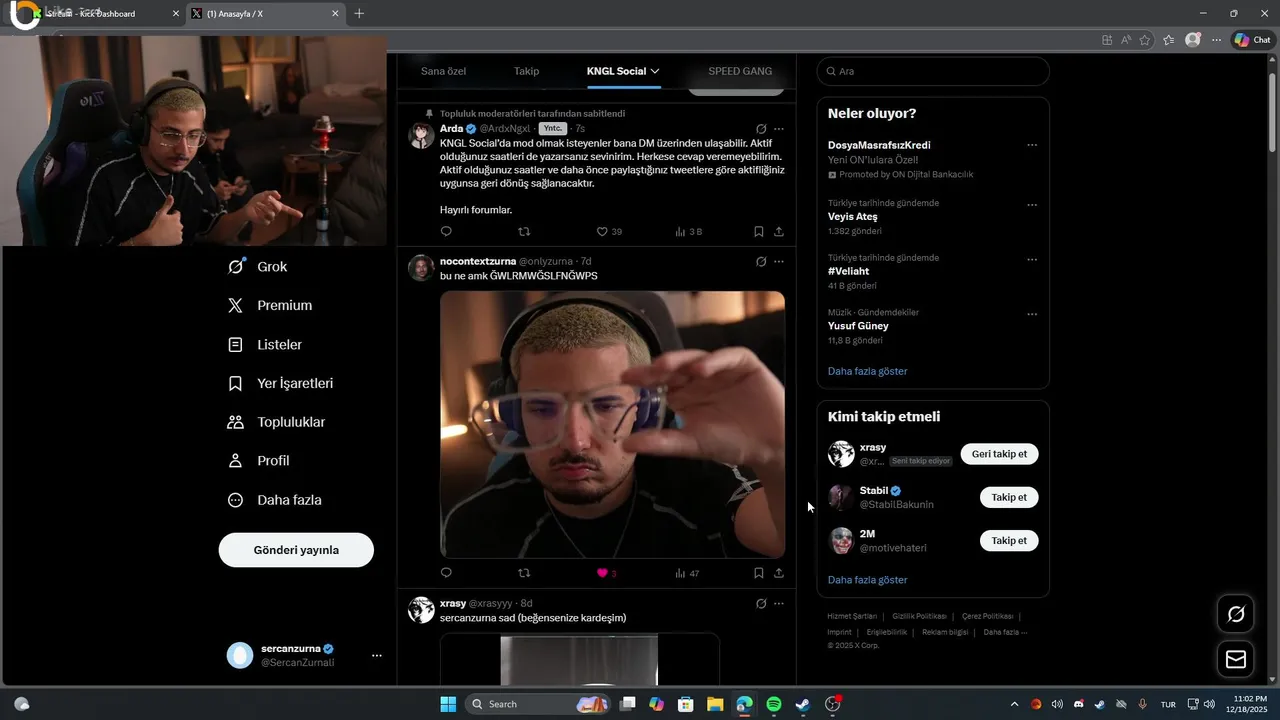
Task: Click the Ara search field
Action: 933,71
